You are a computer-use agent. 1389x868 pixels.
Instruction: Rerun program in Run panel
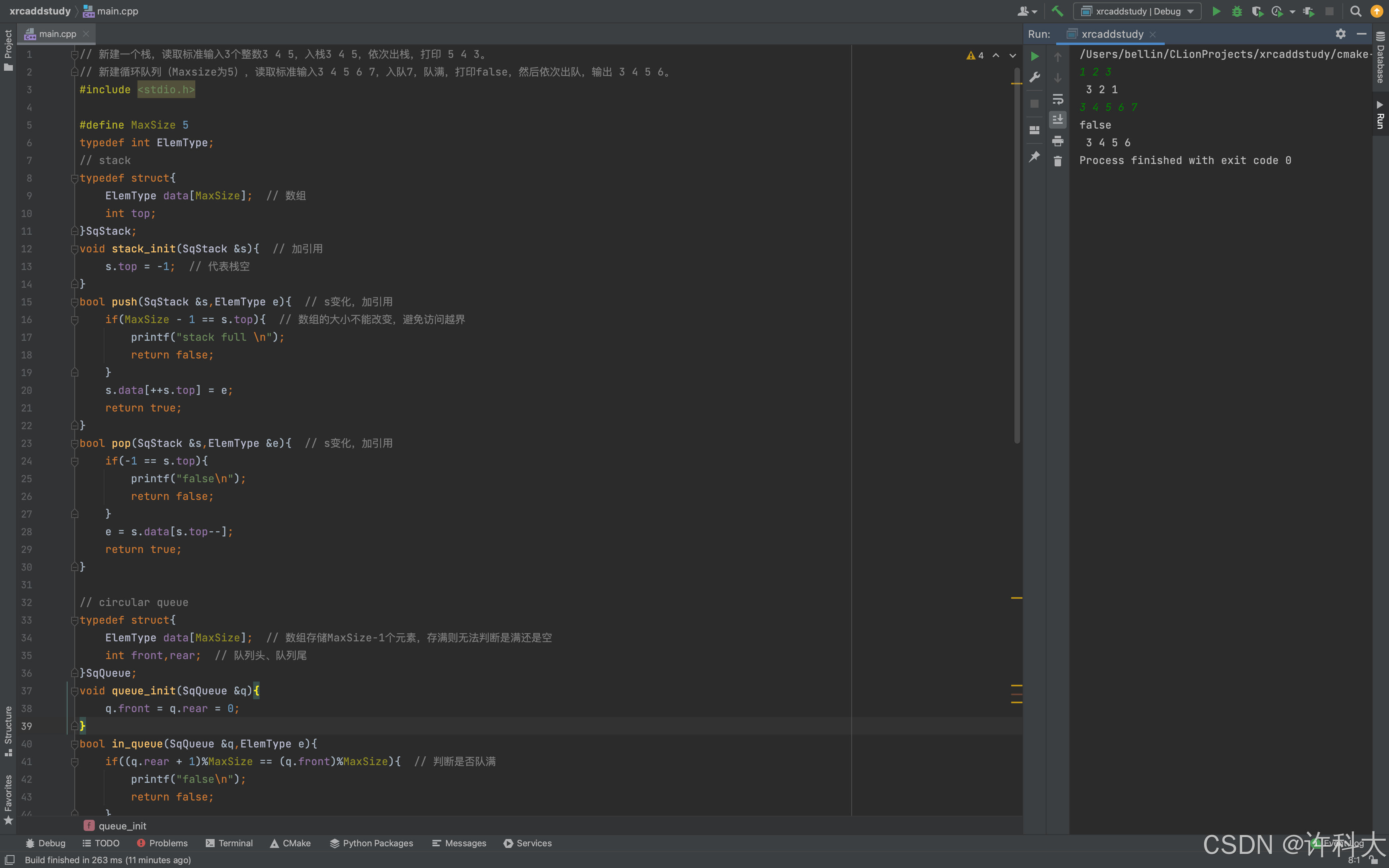[1034, 56]
